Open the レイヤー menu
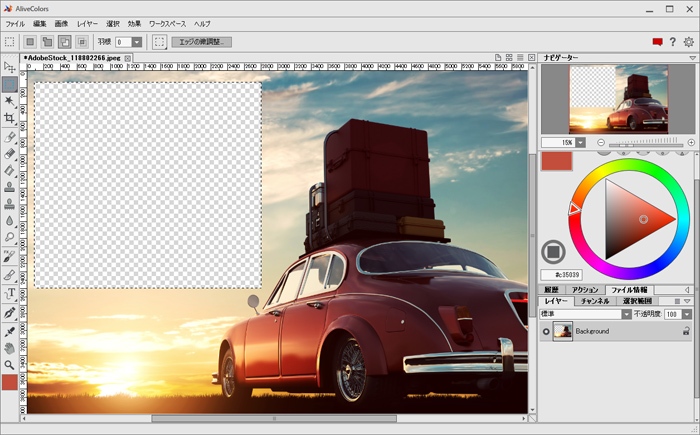 click(87, 24)
